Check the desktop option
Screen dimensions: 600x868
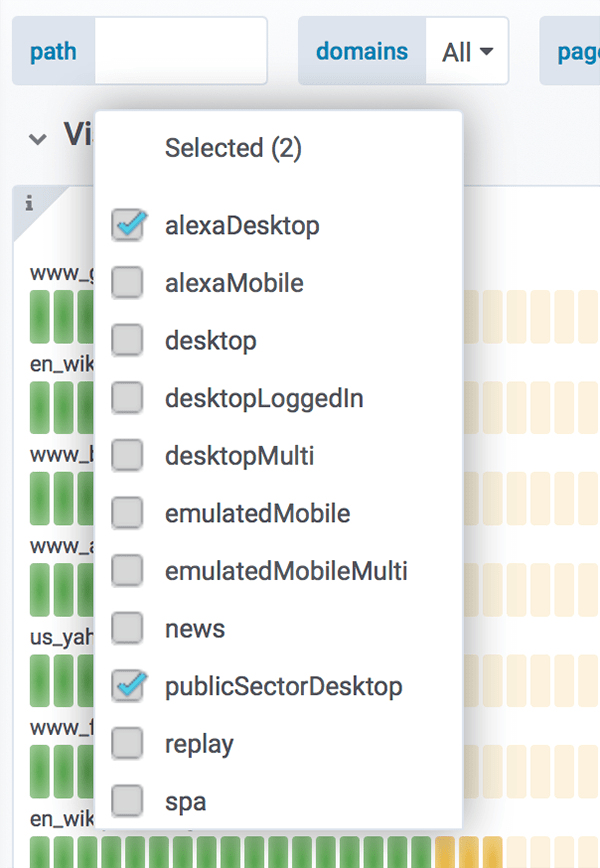128,341
